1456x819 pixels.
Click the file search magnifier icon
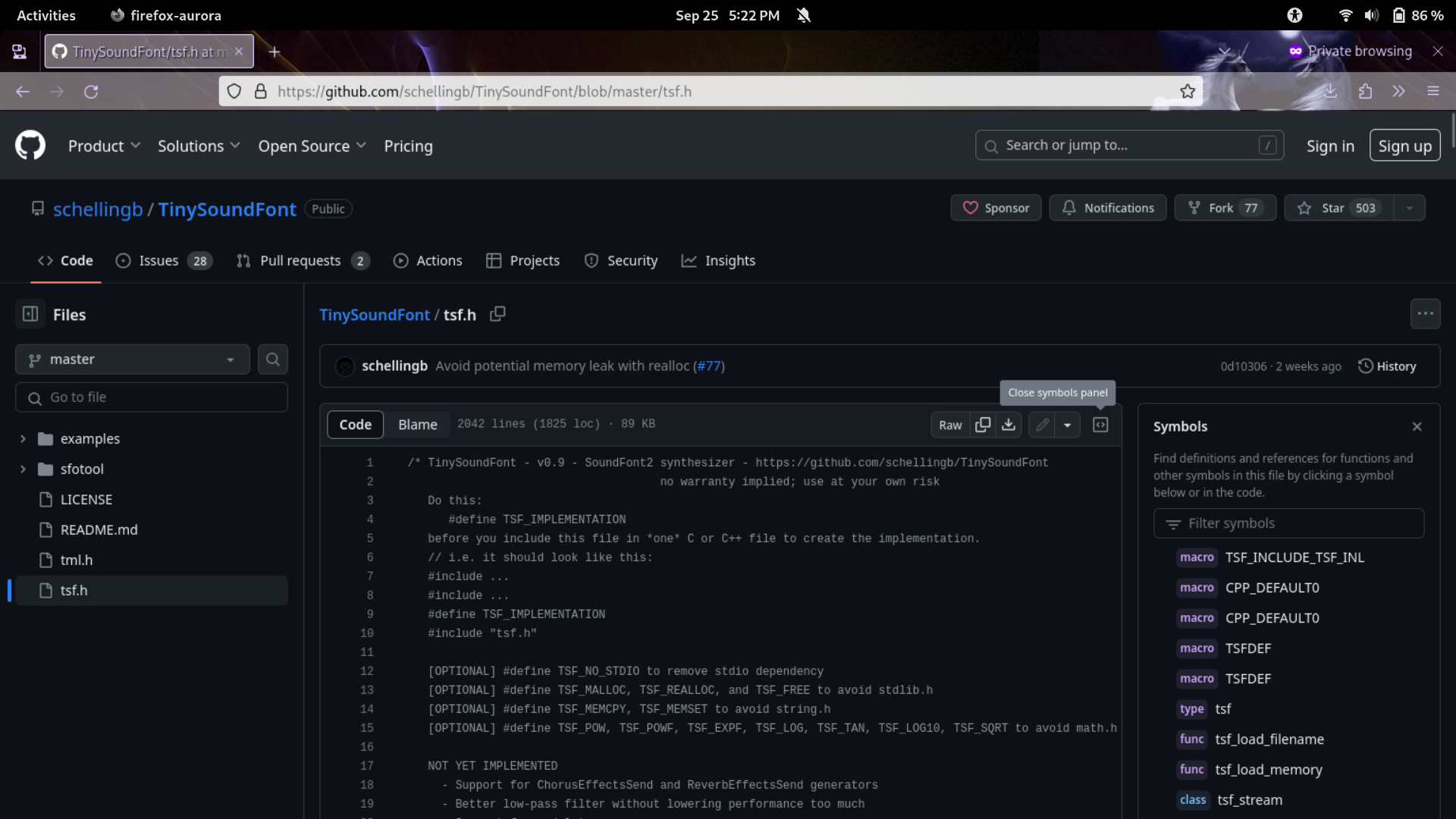pos(273,359)
